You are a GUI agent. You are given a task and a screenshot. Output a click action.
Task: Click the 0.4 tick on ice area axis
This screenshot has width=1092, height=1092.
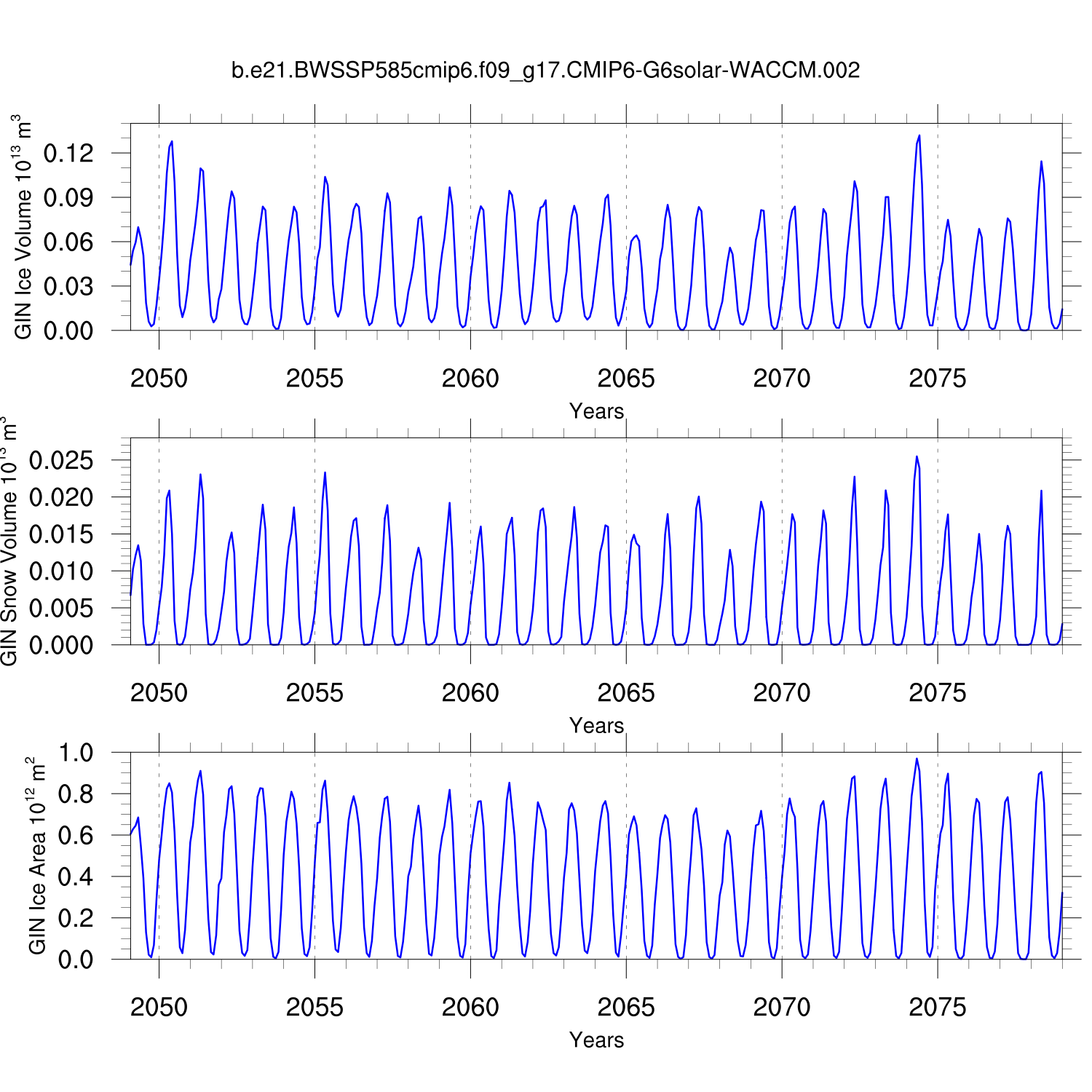point(76,877)
